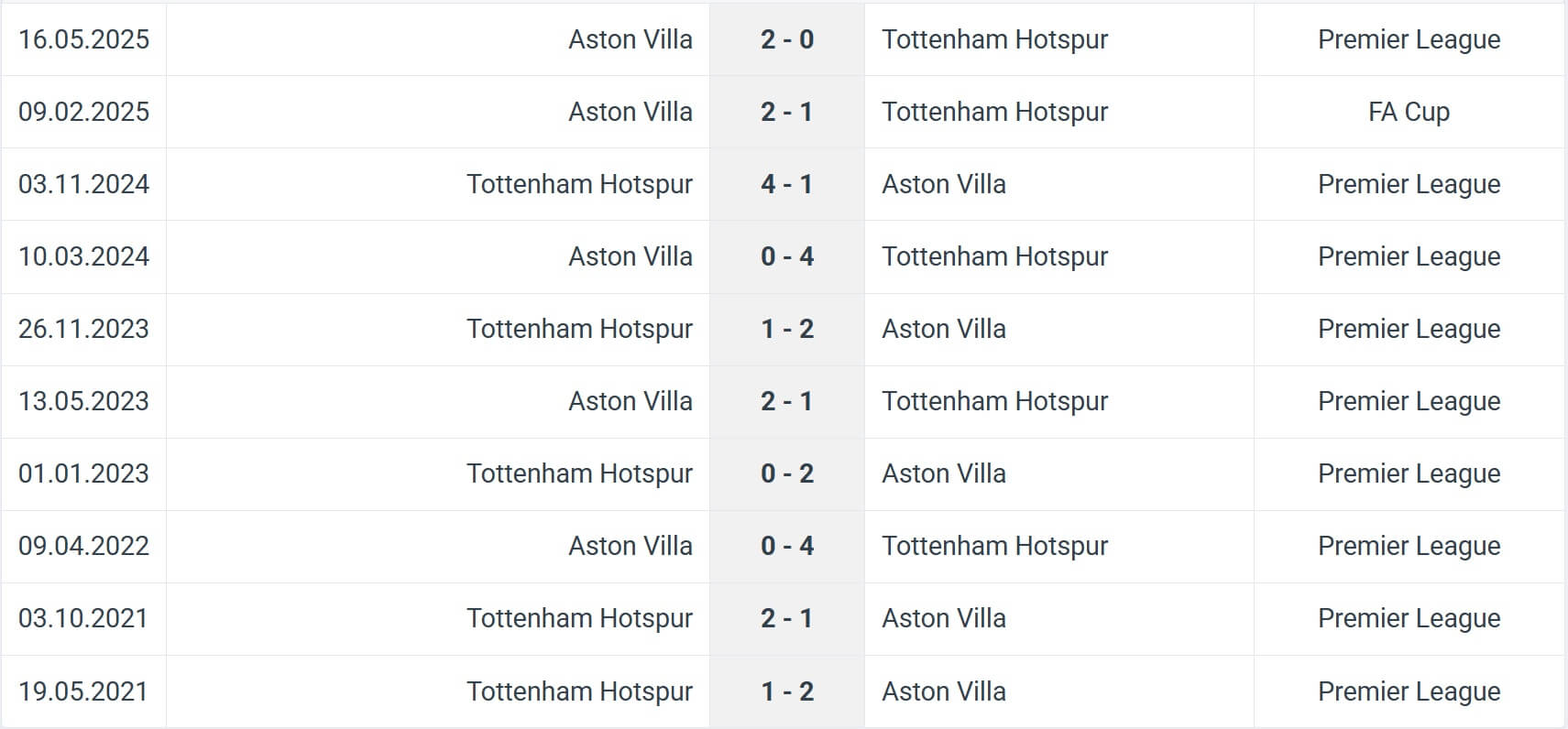Click the 2 - 1 score from 03.10.2021
Screen dimensions: 1568x729
pyautogui.click(x=787, y=618)
